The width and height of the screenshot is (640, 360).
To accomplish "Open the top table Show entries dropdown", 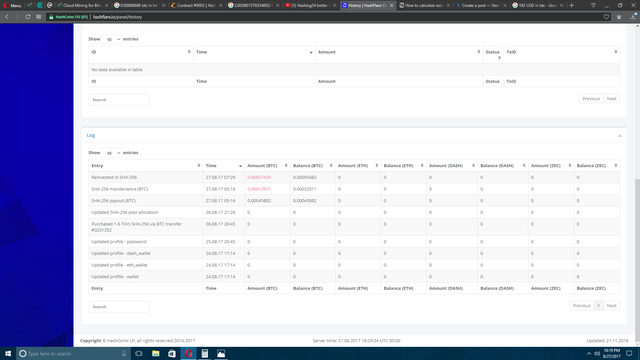I will [x=111, y=39].
